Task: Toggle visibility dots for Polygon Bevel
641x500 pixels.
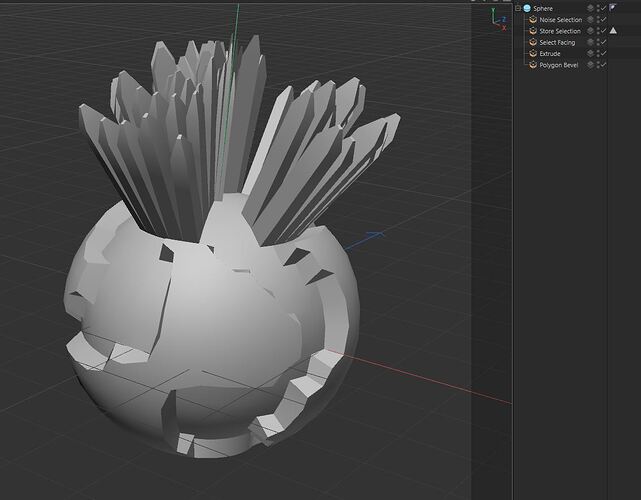Action: click(598, 64)
